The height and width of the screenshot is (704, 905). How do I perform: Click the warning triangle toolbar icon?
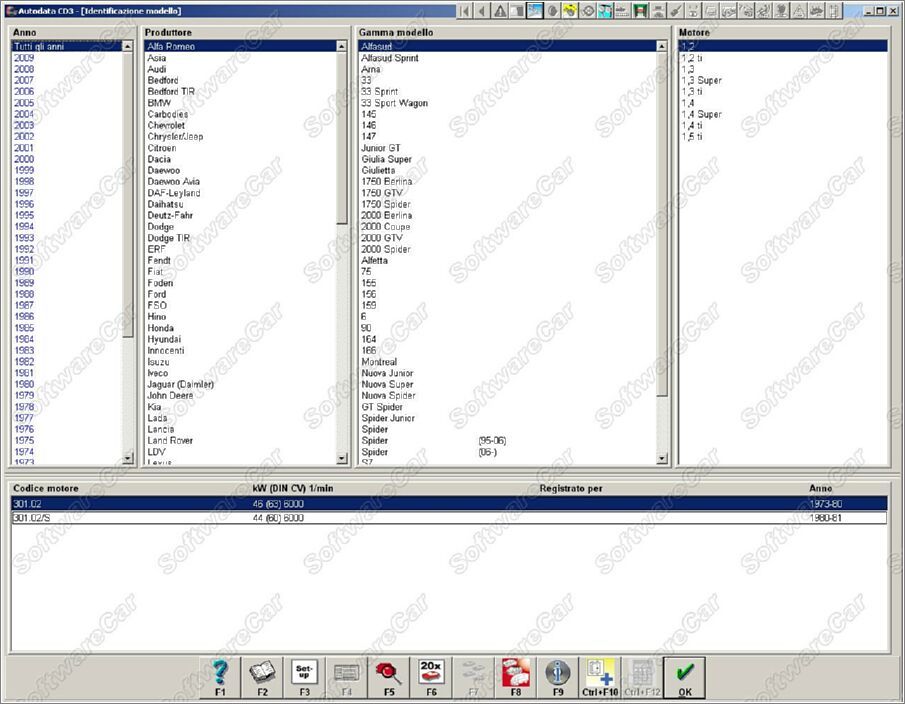[500, 10]
